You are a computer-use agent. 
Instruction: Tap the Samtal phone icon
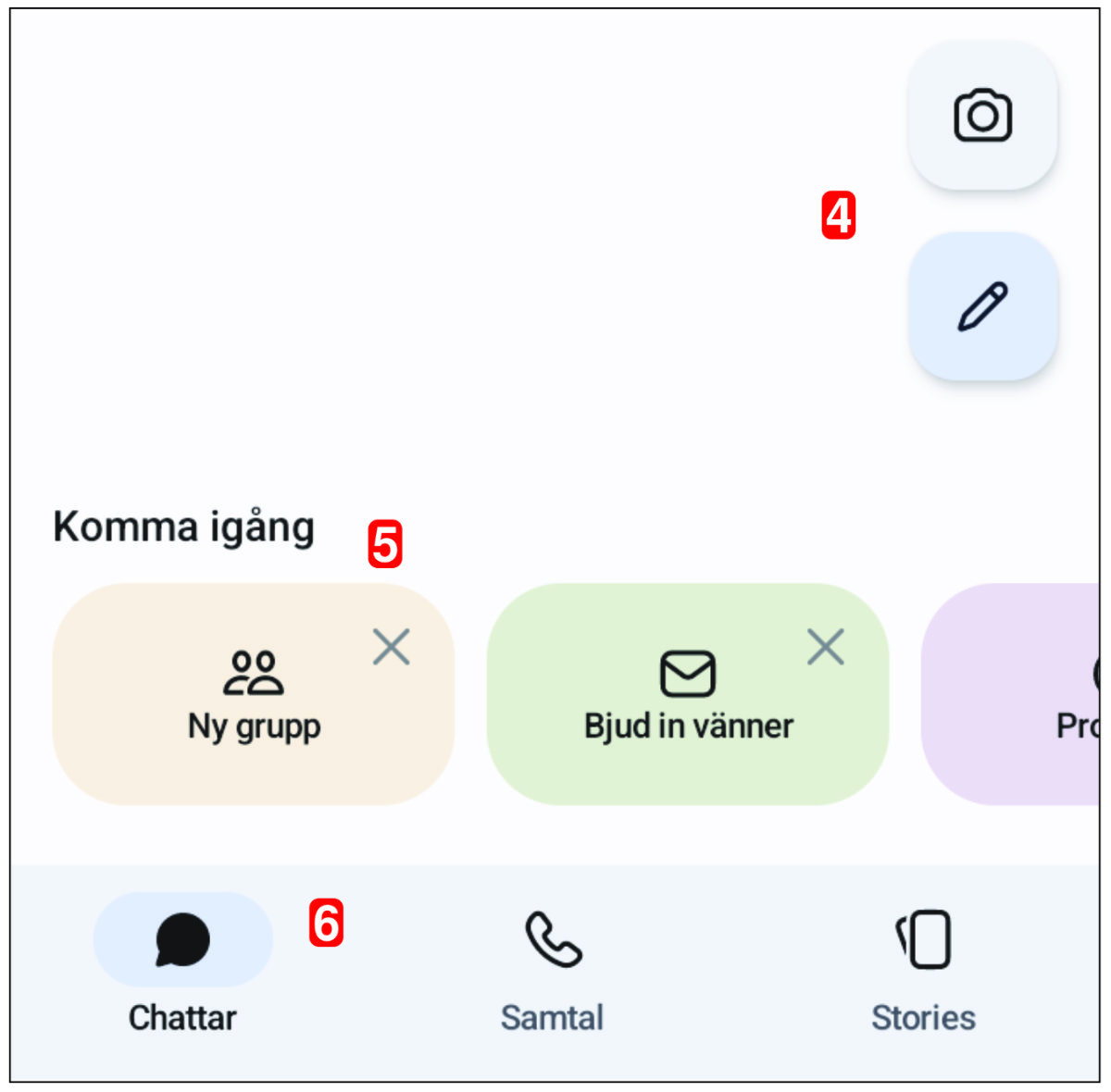[552, 938]
